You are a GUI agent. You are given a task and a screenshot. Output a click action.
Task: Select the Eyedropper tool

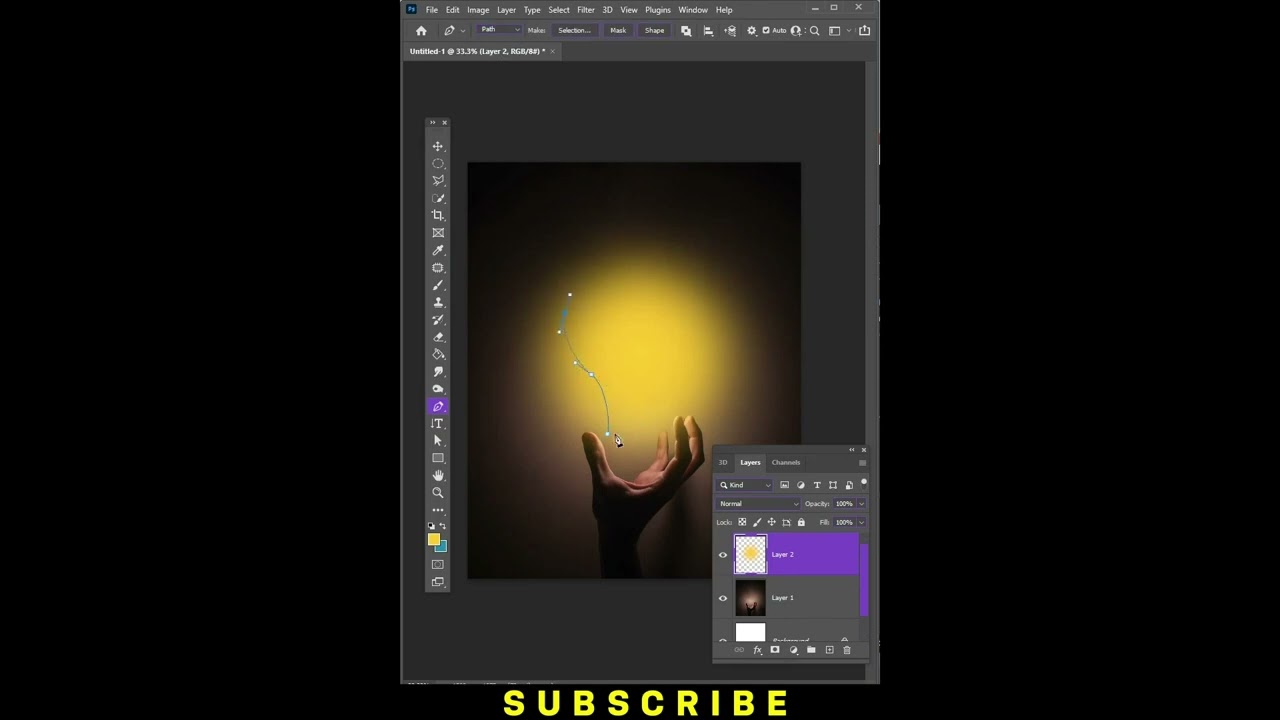point(437,250)
